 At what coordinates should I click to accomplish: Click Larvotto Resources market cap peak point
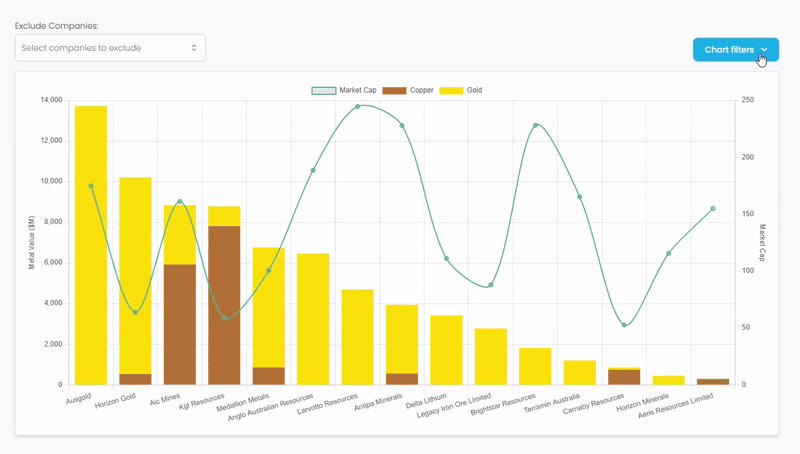358,106
